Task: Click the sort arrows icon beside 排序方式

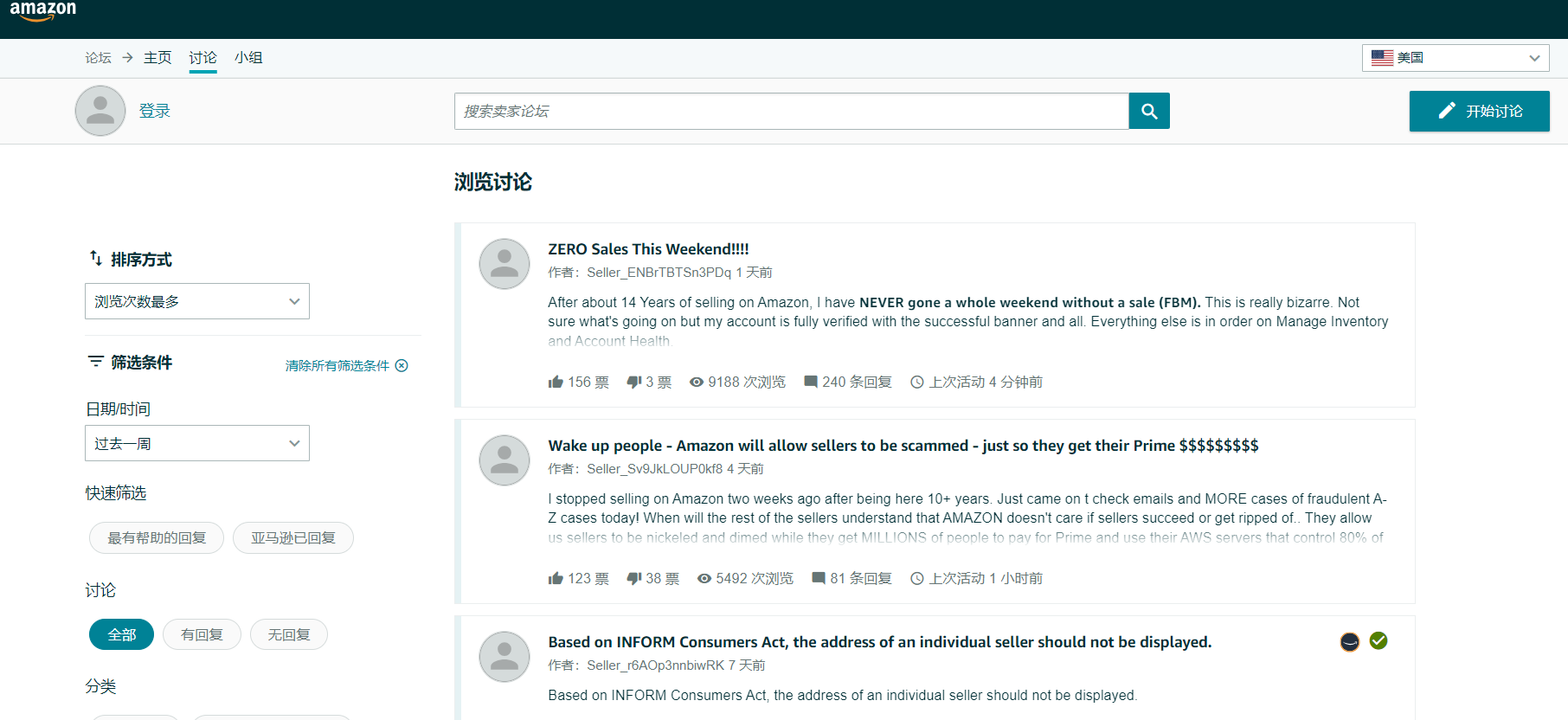Action: (96, 258)
